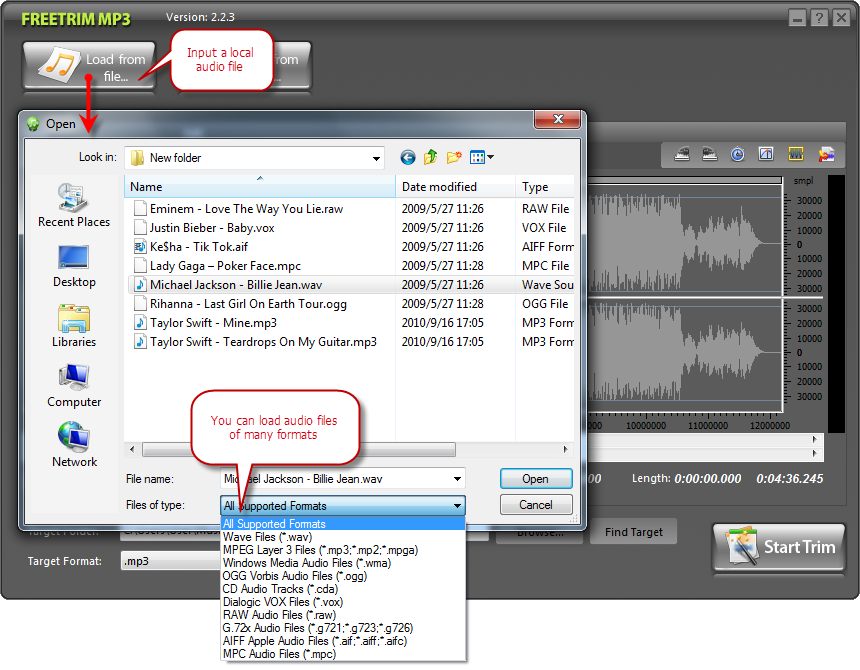Click the MPC File type cell
This screenshot has height=670, width=860.
click(x=546, y=266)
